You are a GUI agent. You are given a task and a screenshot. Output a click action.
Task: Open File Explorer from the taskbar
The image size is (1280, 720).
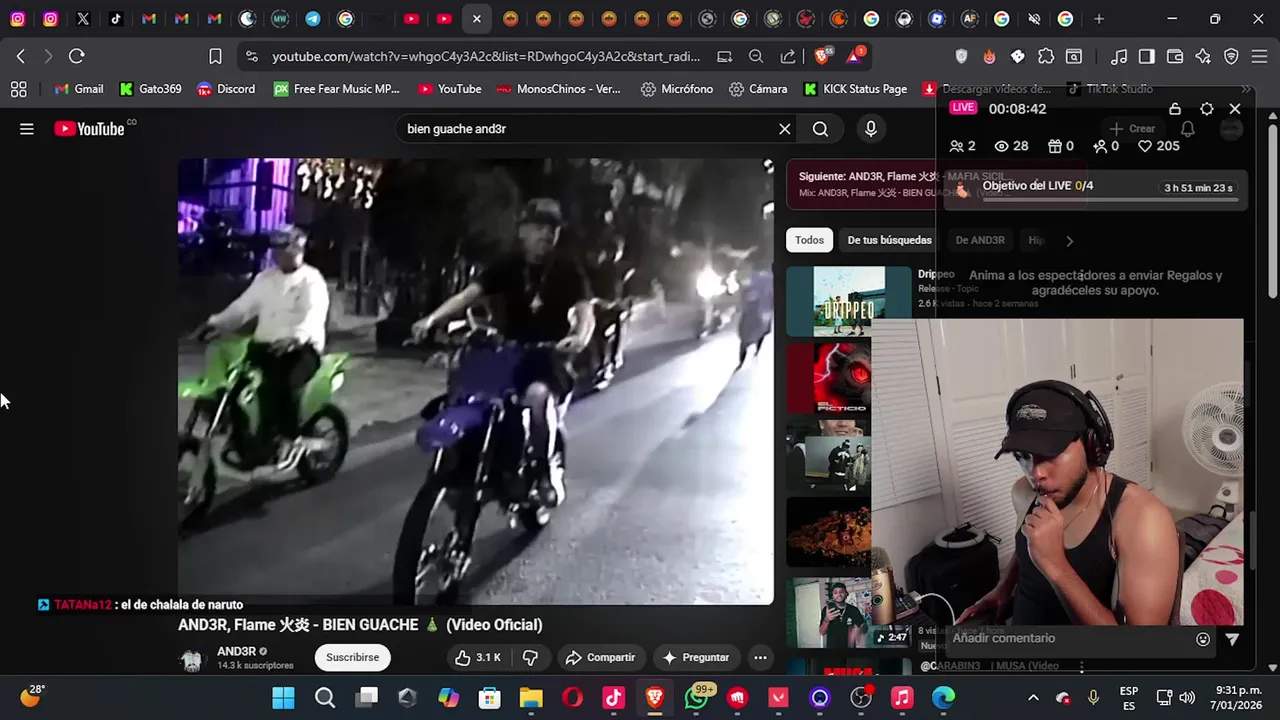click(530, 698)
